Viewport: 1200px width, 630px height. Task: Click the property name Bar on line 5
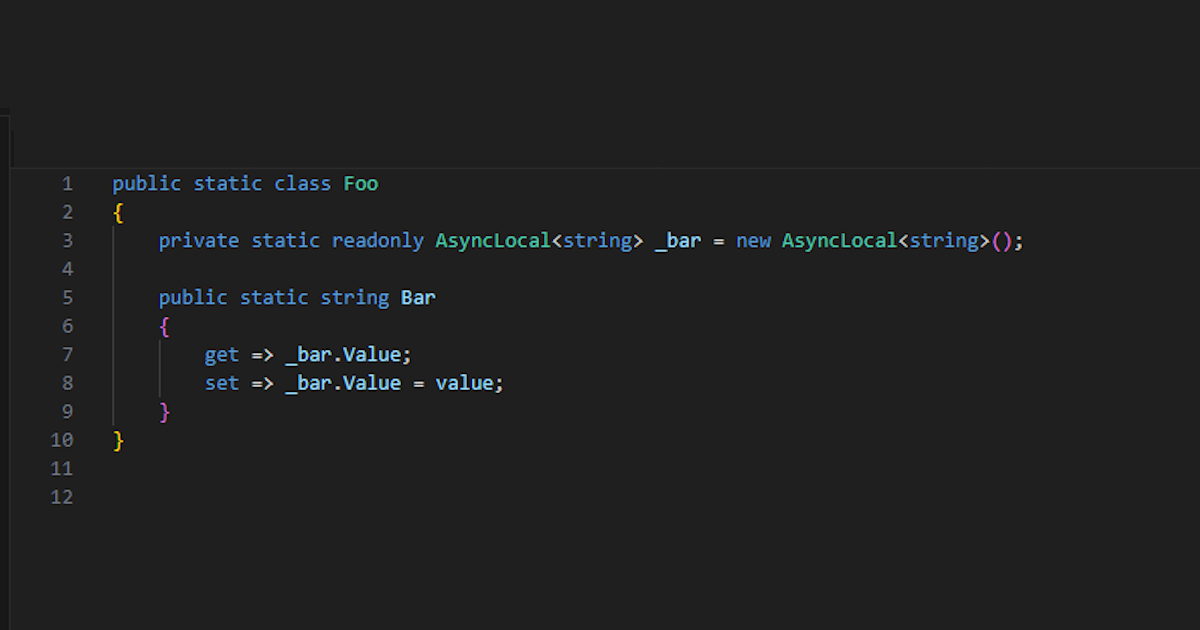tap(418, 298)
